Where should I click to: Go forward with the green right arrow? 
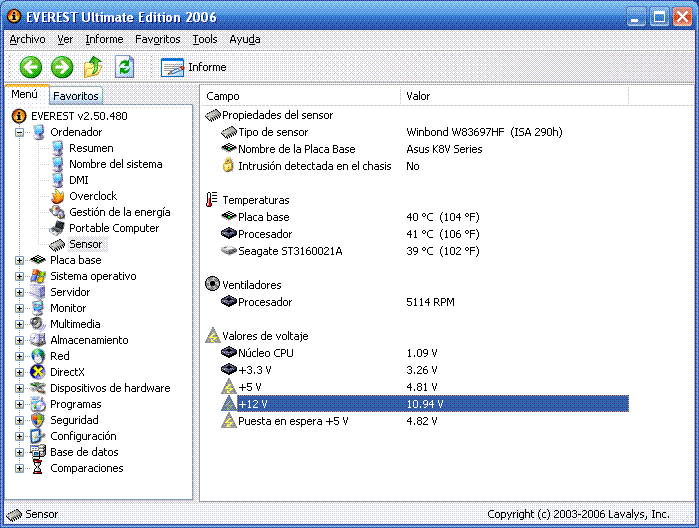click(62, 67)
